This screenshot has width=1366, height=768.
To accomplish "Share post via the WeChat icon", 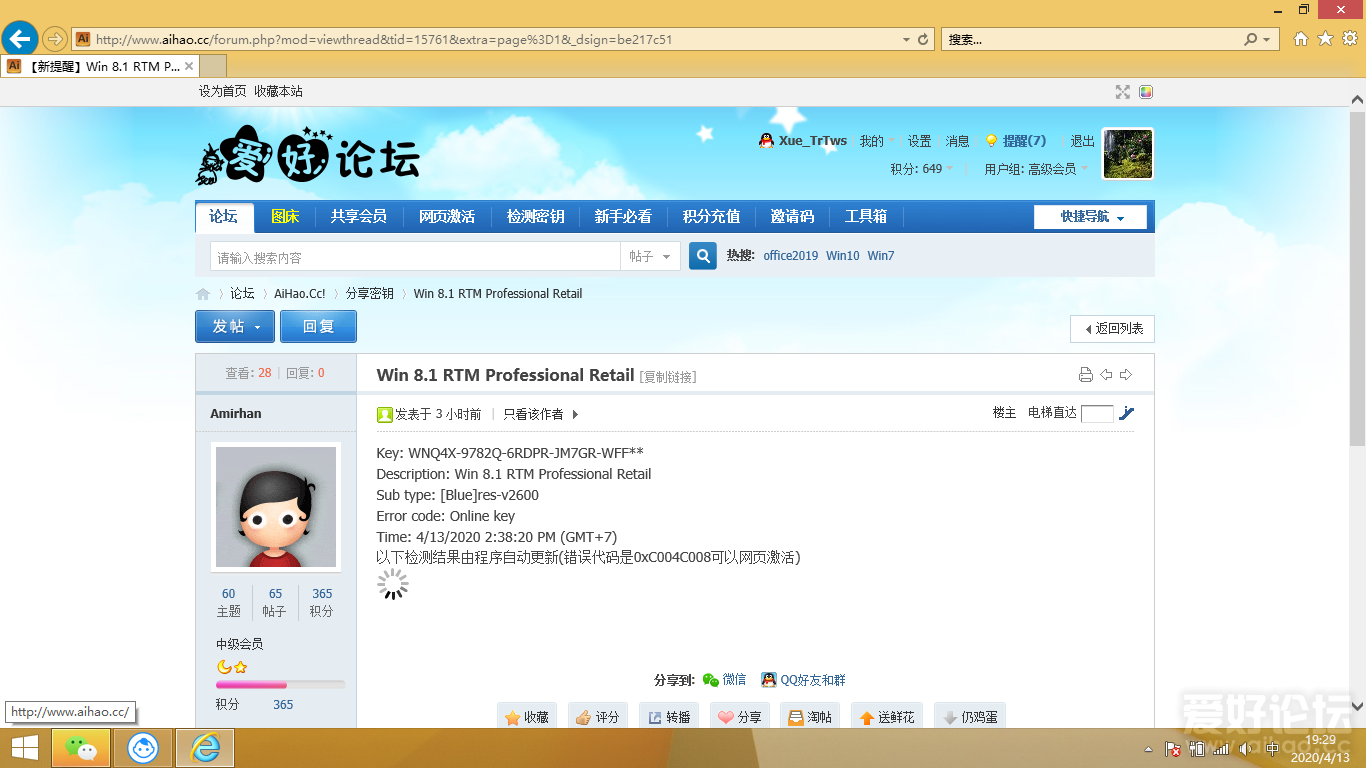I will 711,680.
